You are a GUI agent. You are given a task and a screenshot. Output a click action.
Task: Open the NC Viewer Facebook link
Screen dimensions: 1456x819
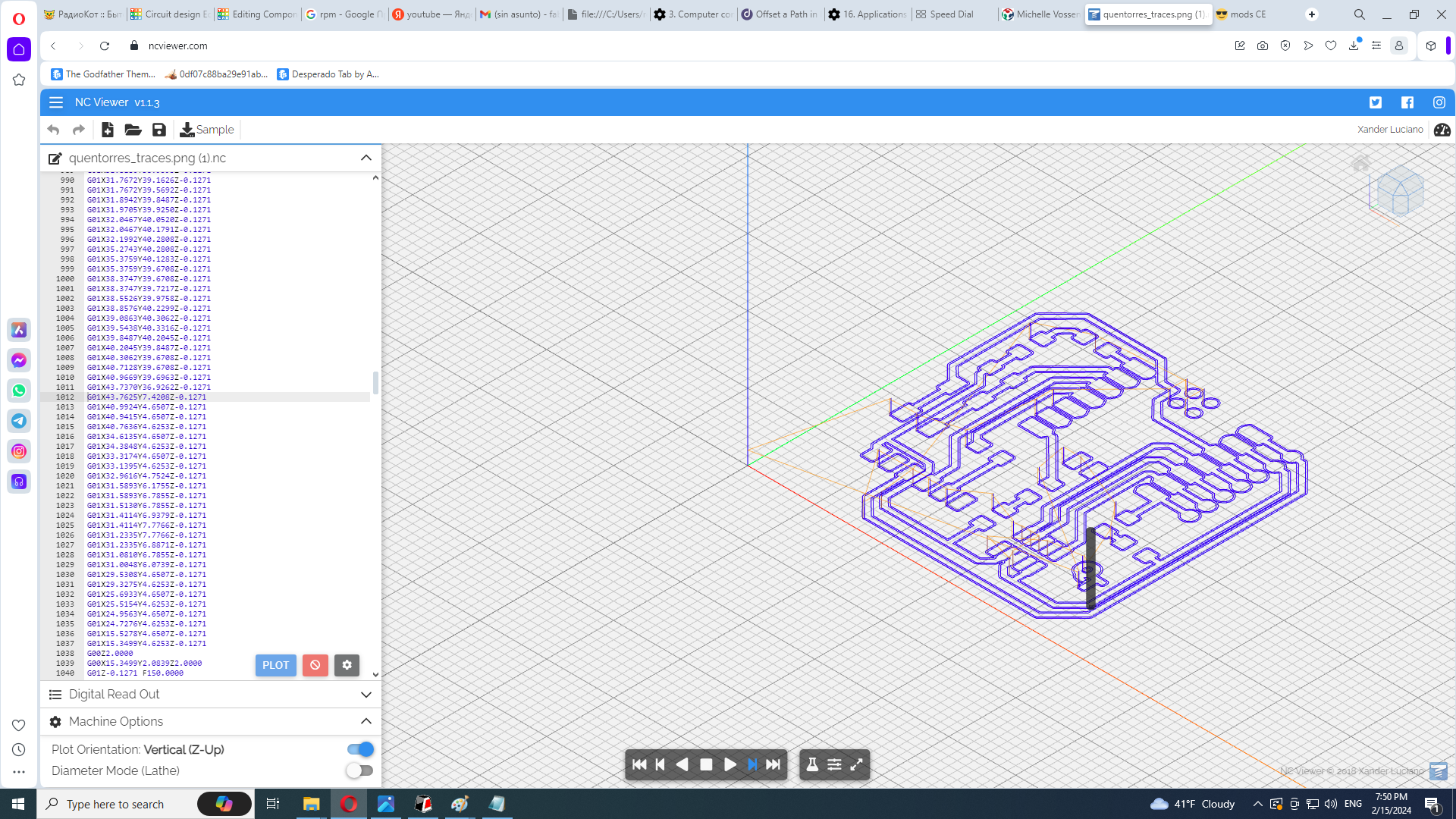[x=1407, y=102]
